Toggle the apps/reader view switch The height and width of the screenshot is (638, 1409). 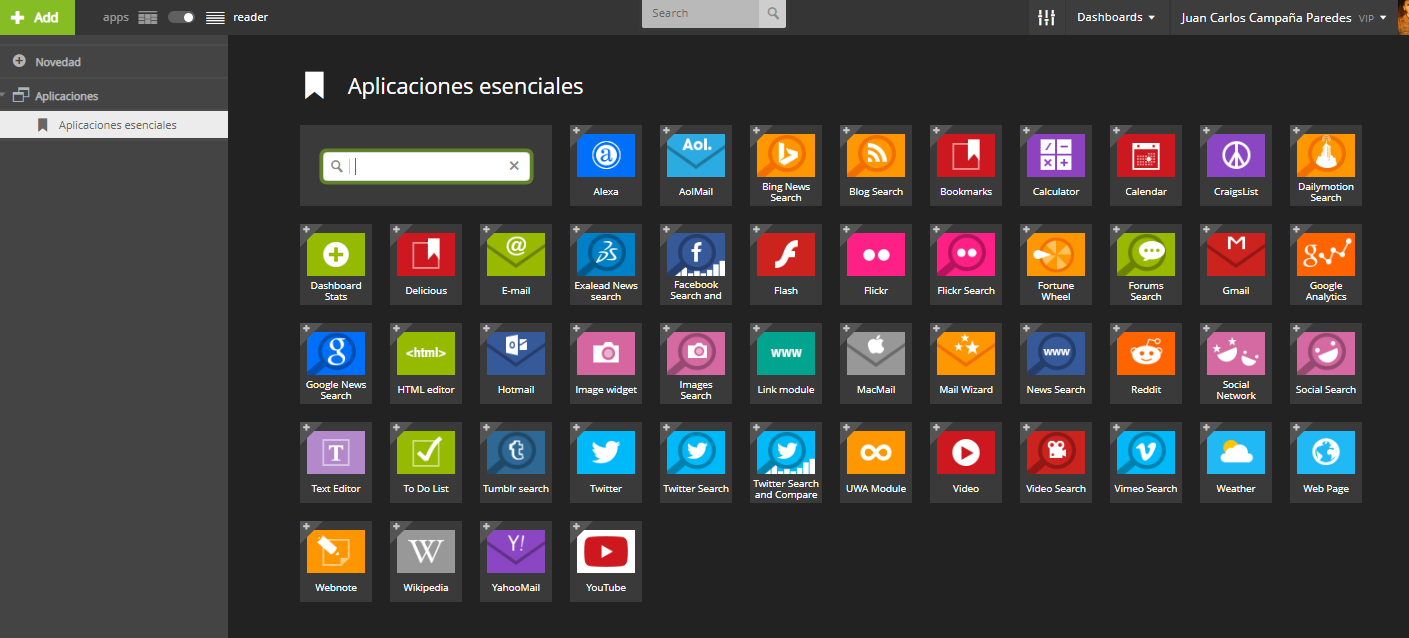tap(181, 17)
